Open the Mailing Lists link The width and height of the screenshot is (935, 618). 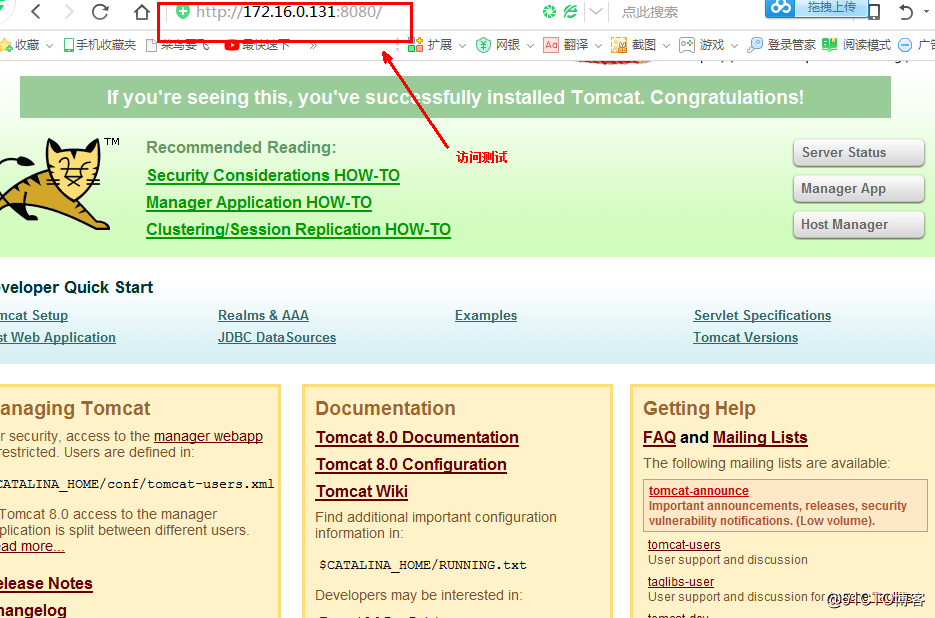coord(760,438)
